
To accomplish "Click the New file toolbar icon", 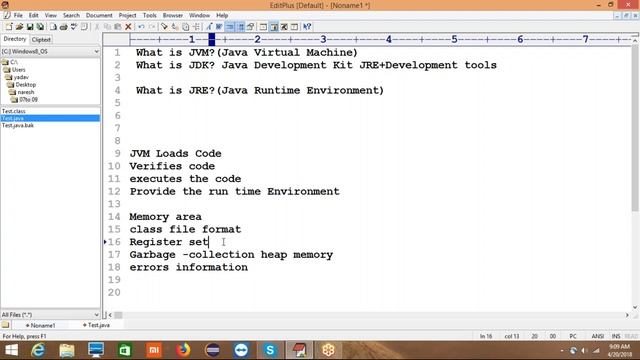I will tap(9, 27).
